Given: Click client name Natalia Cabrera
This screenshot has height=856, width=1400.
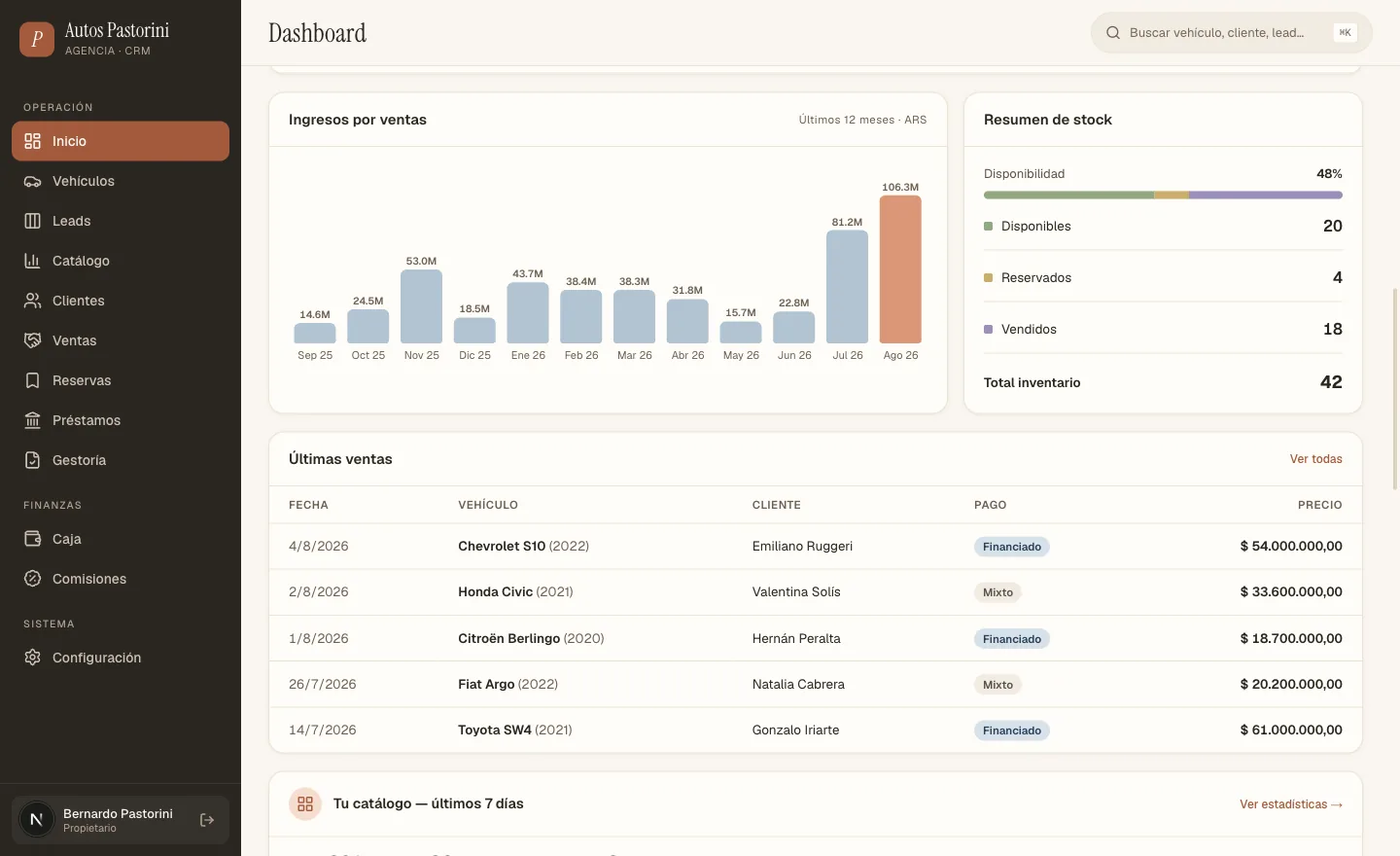Looking at the screenshot, I should pos(798,685).
